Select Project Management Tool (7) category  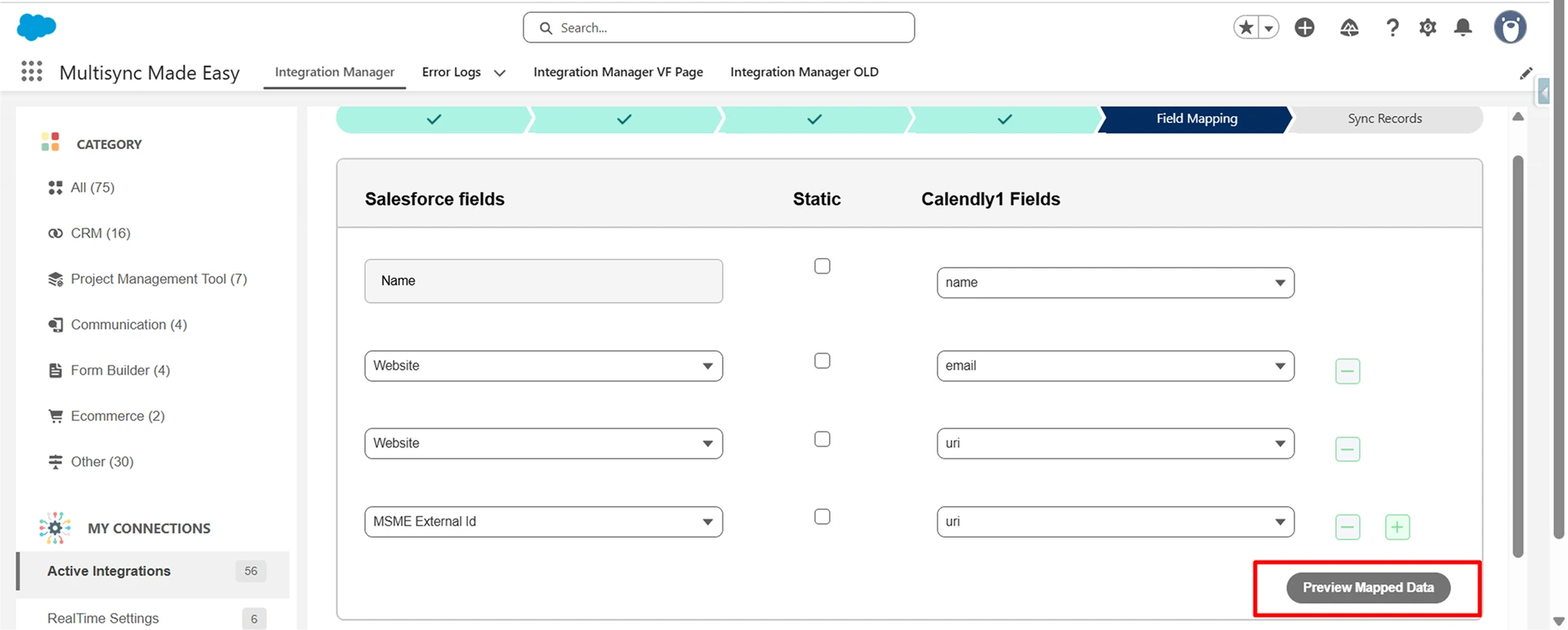coord(158,279)
